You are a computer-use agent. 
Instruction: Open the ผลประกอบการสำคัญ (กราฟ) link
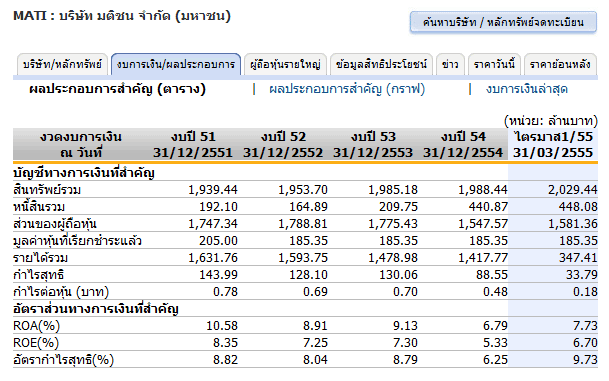pos(347,89)
